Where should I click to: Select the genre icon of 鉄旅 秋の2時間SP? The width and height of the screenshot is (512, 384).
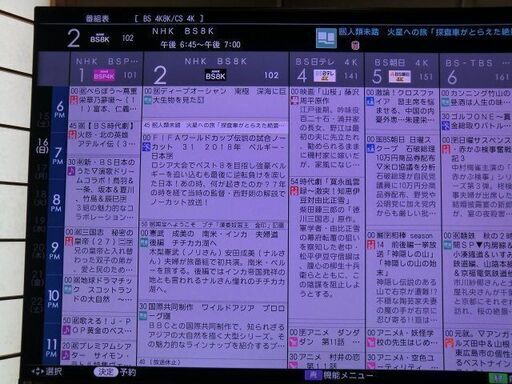[447, 245]
